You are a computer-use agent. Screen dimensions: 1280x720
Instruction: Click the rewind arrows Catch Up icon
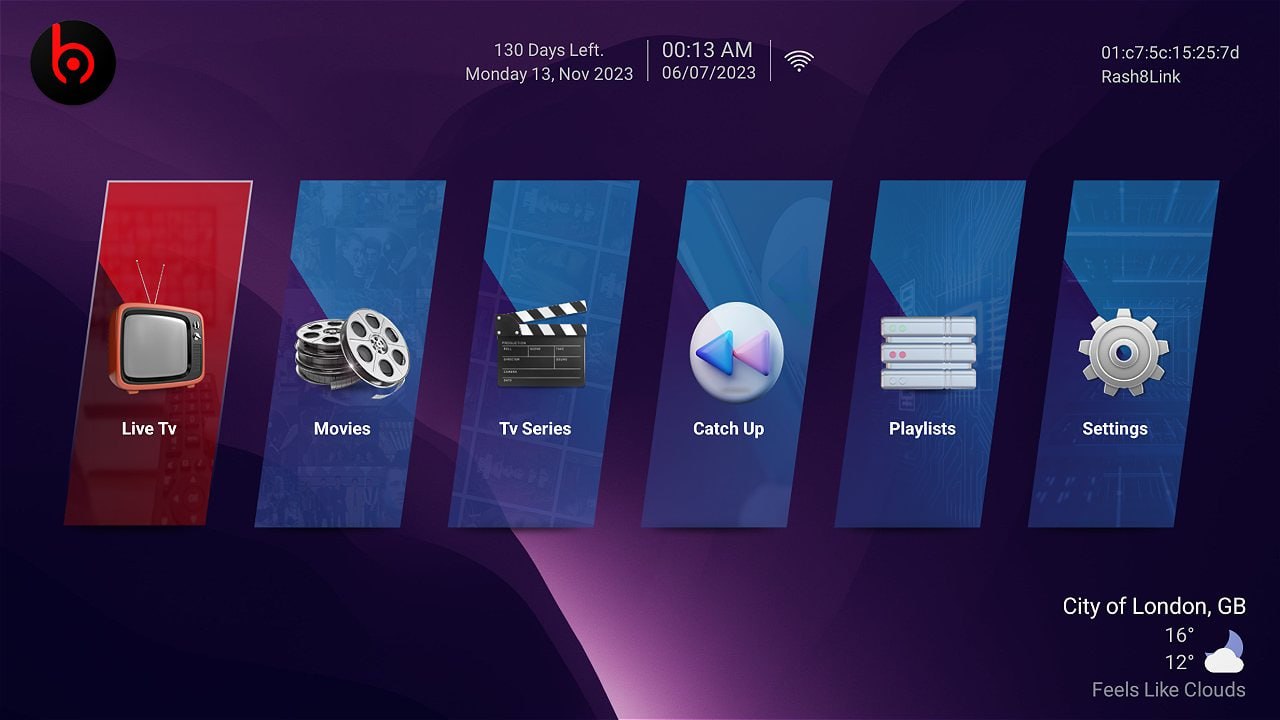tap(736, 353)
